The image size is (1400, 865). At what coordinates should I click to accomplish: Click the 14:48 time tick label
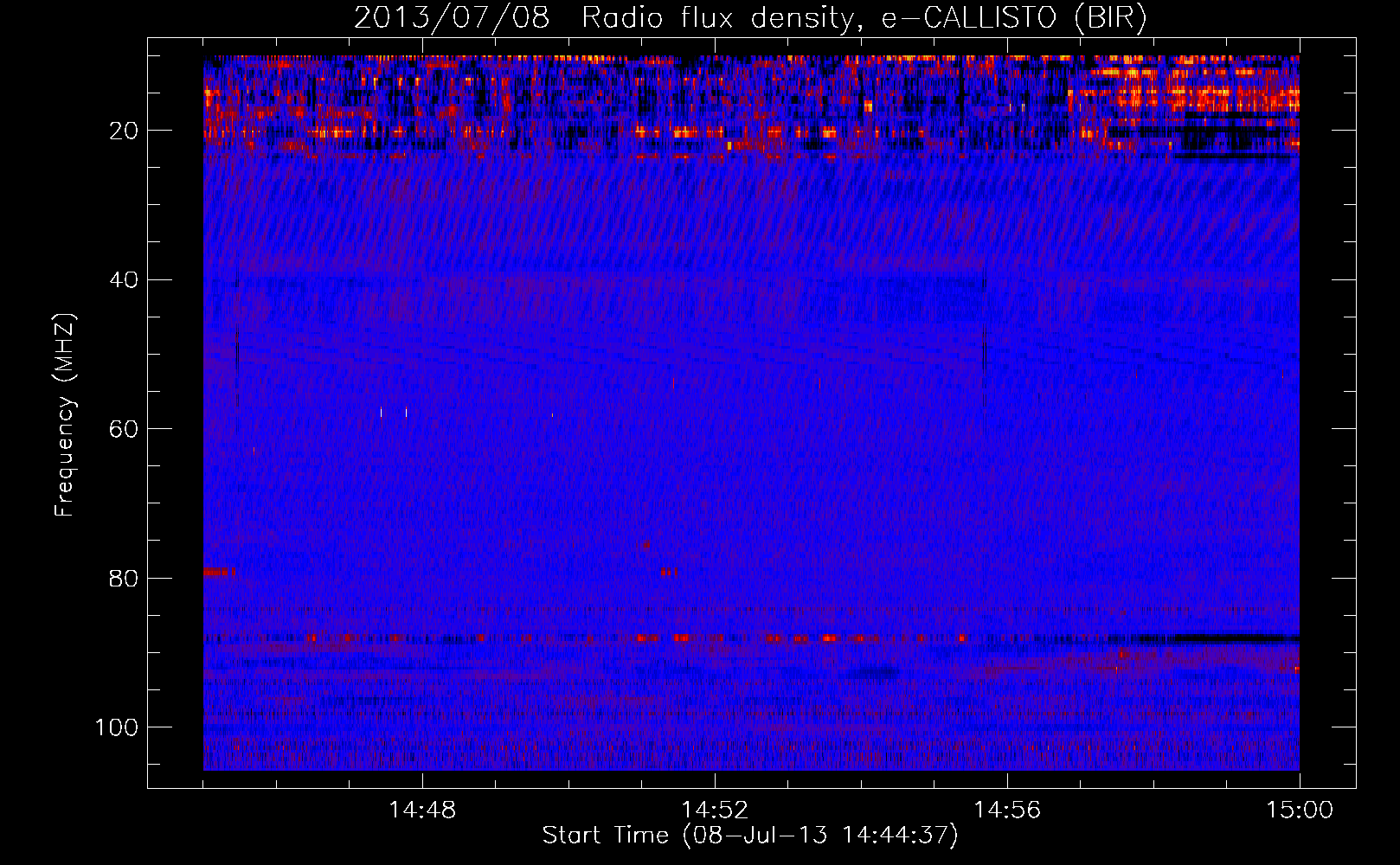(422, 811)
